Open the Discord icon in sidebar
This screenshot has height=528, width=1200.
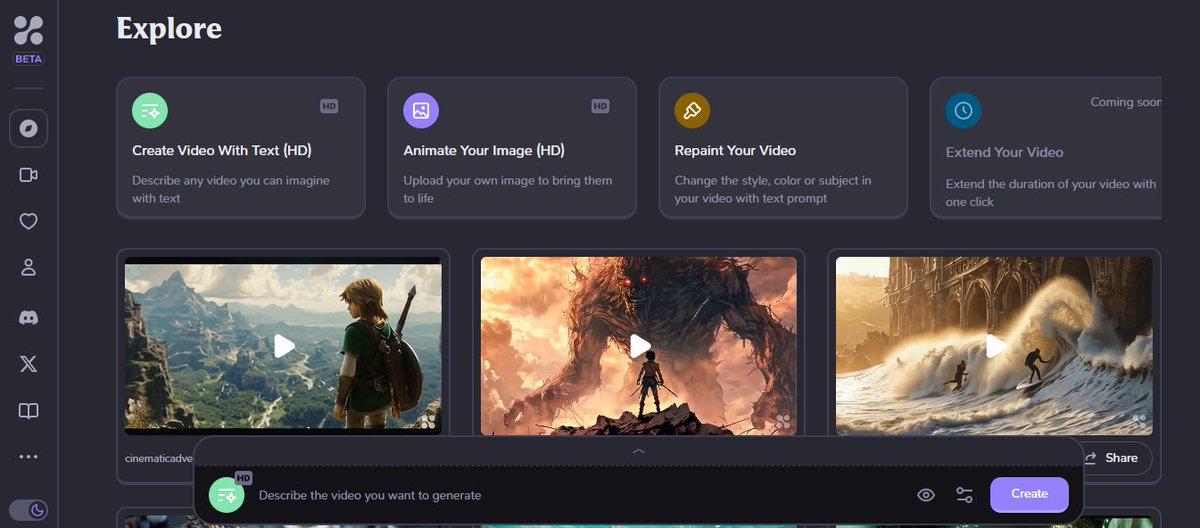coord(28,317)
